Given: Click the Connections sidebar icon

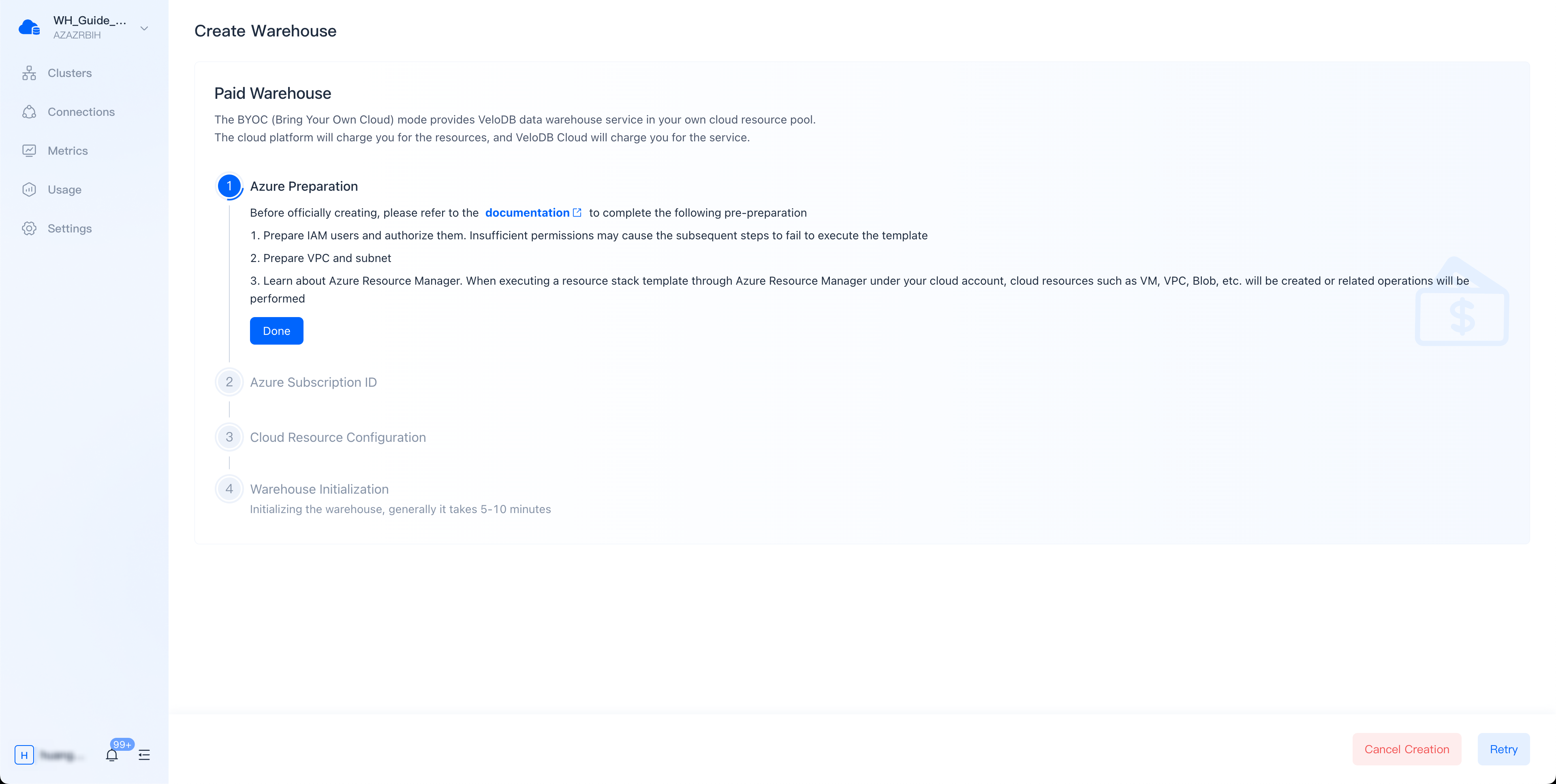Looking at the screenshot, I should 29,112.
